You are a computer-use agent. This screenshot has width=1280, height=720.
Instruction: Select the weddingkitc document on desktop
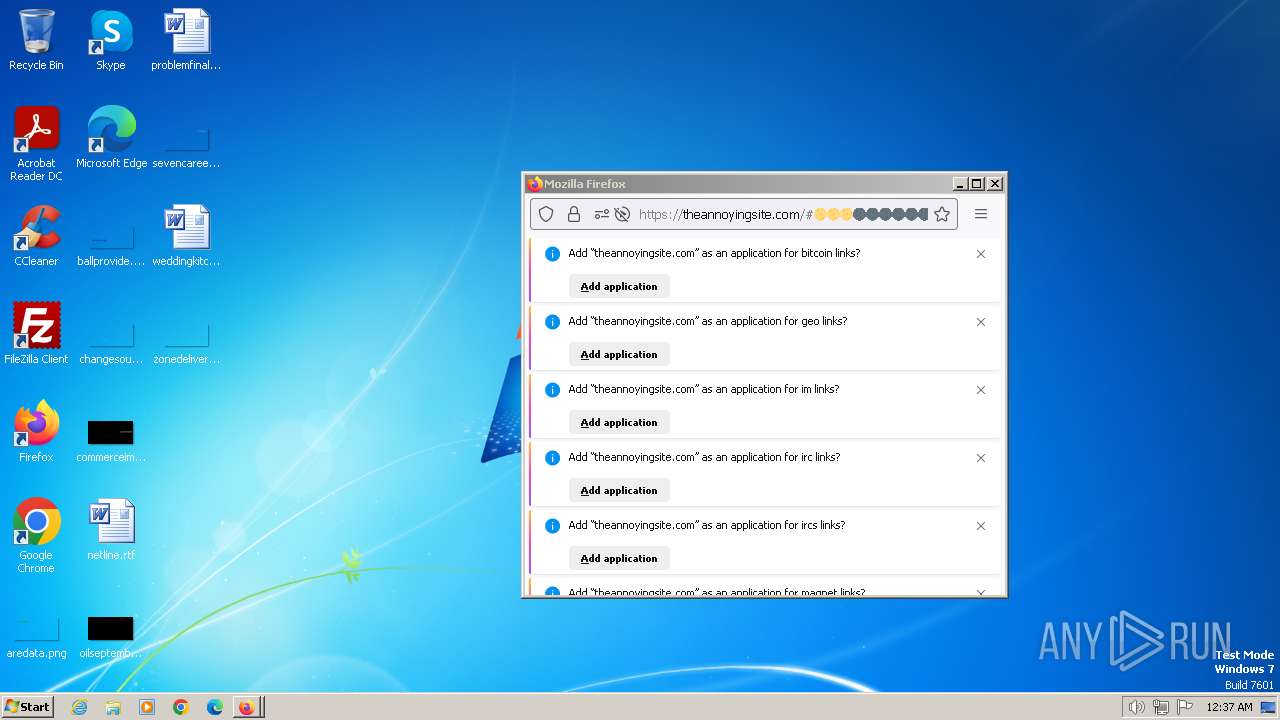pyautogui.click(x=186, y=236)
